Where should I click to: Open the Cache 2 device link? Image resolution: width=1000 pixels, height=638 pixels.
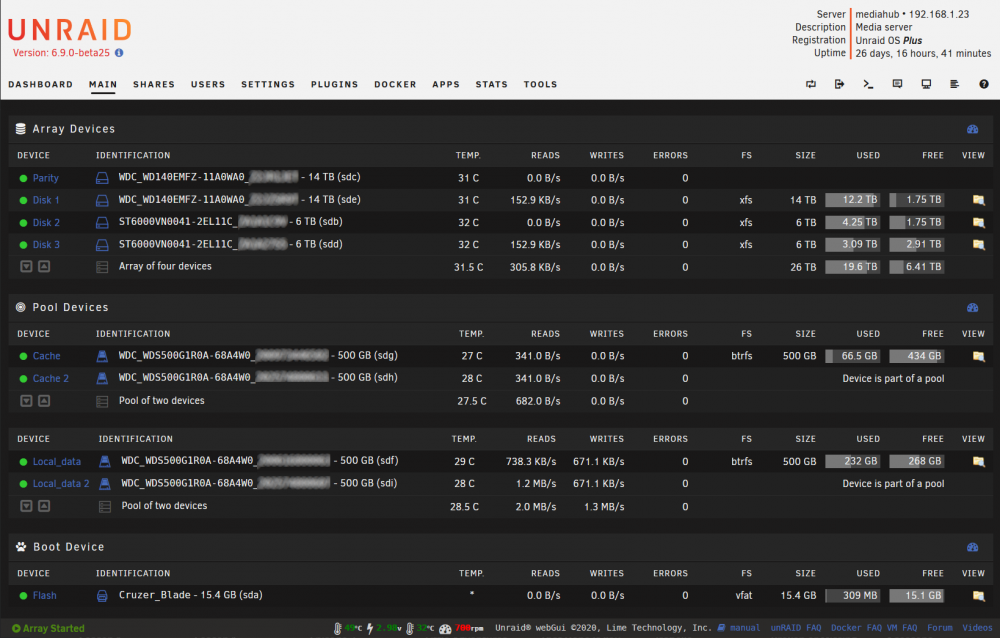click(51, 378)
